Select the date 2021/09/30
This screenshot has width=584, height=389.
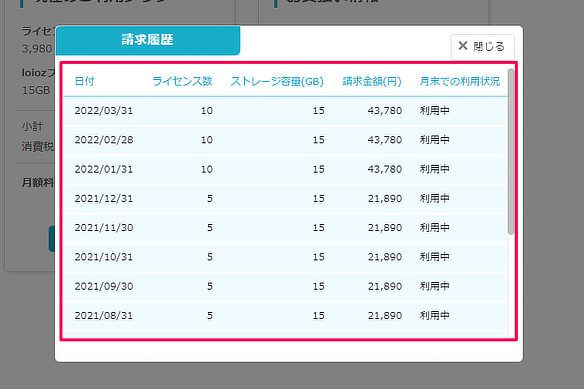(x=104, y=286)
